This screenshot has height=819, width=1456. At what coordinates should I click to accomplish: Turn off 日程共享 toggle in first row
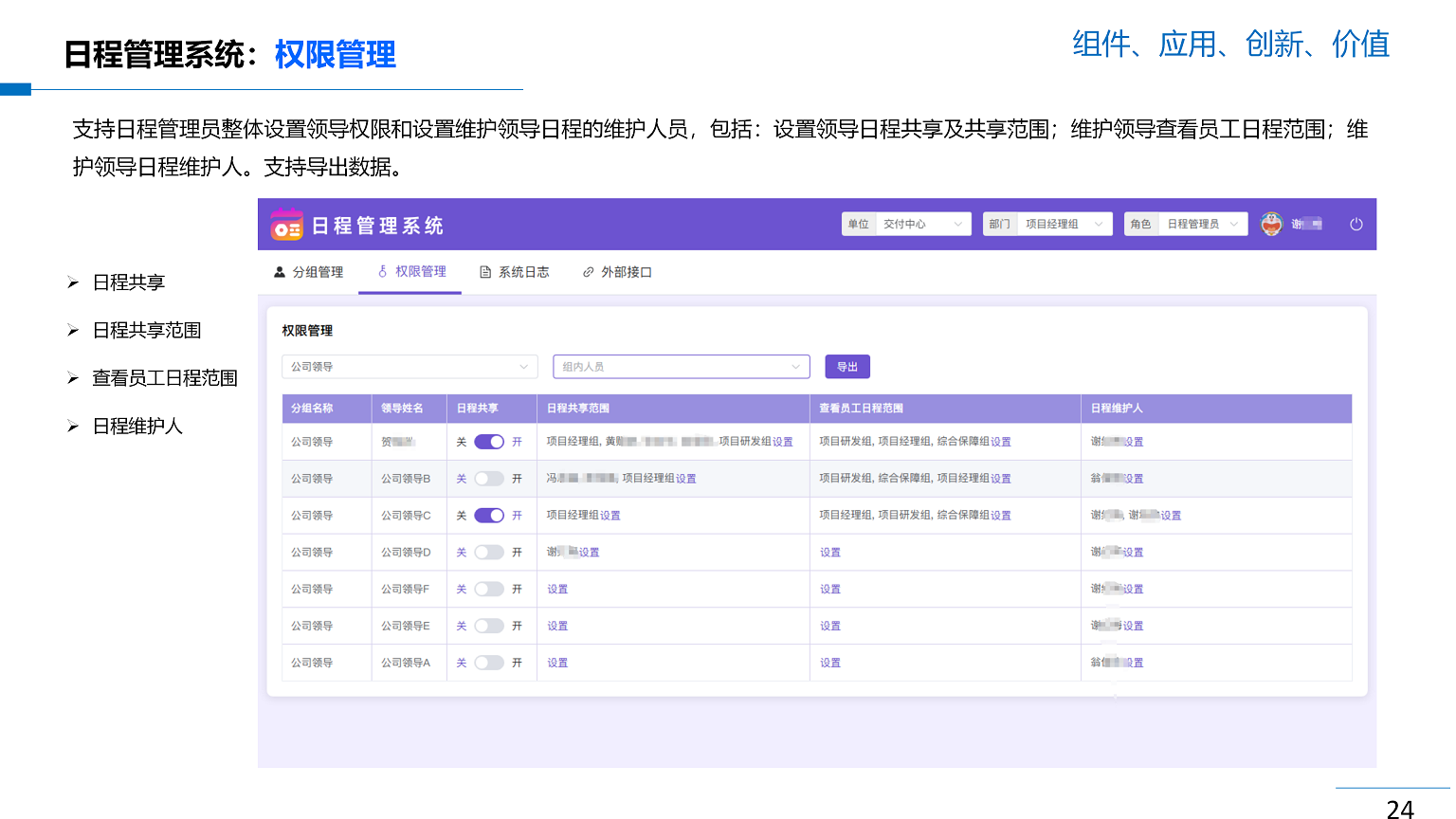tap(489, 442)
